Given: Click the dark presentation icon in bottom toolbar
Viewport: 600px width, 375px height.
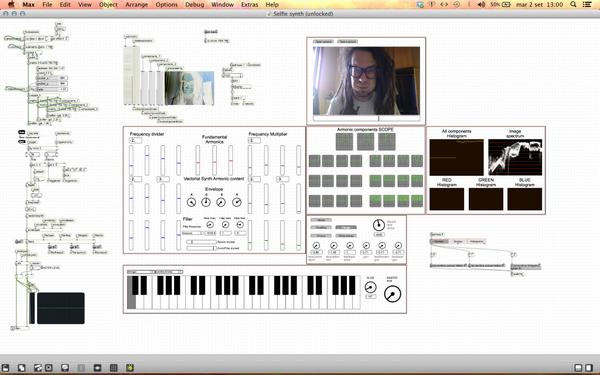Looking at the screenshot, I should 97,368.
